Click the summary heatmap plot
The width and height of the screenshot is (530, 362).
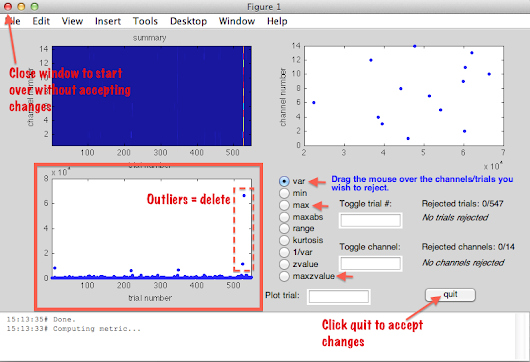coord(152,96)
